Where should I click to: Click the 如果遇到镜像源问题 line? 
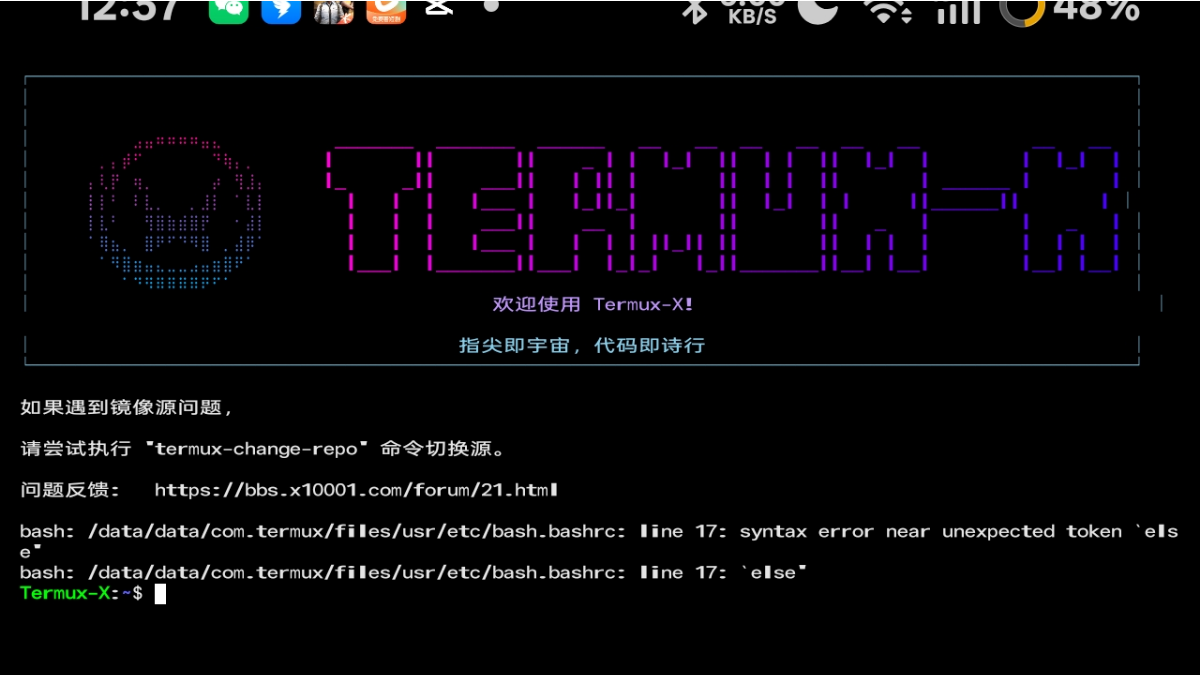click(x=127, y=407)
